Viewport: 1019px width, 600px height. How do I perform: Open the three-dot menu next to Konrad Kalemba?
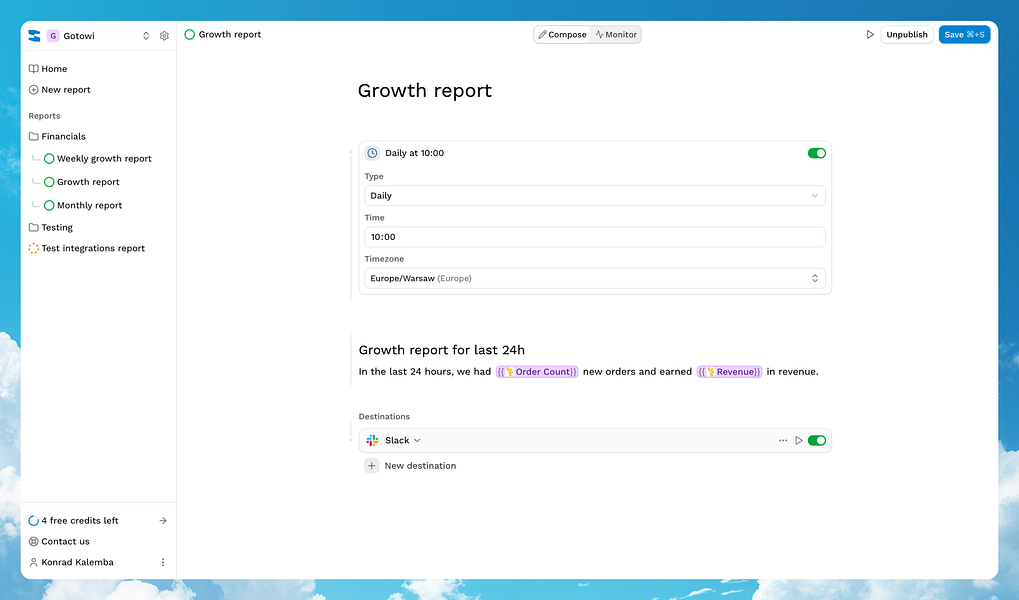163,562
